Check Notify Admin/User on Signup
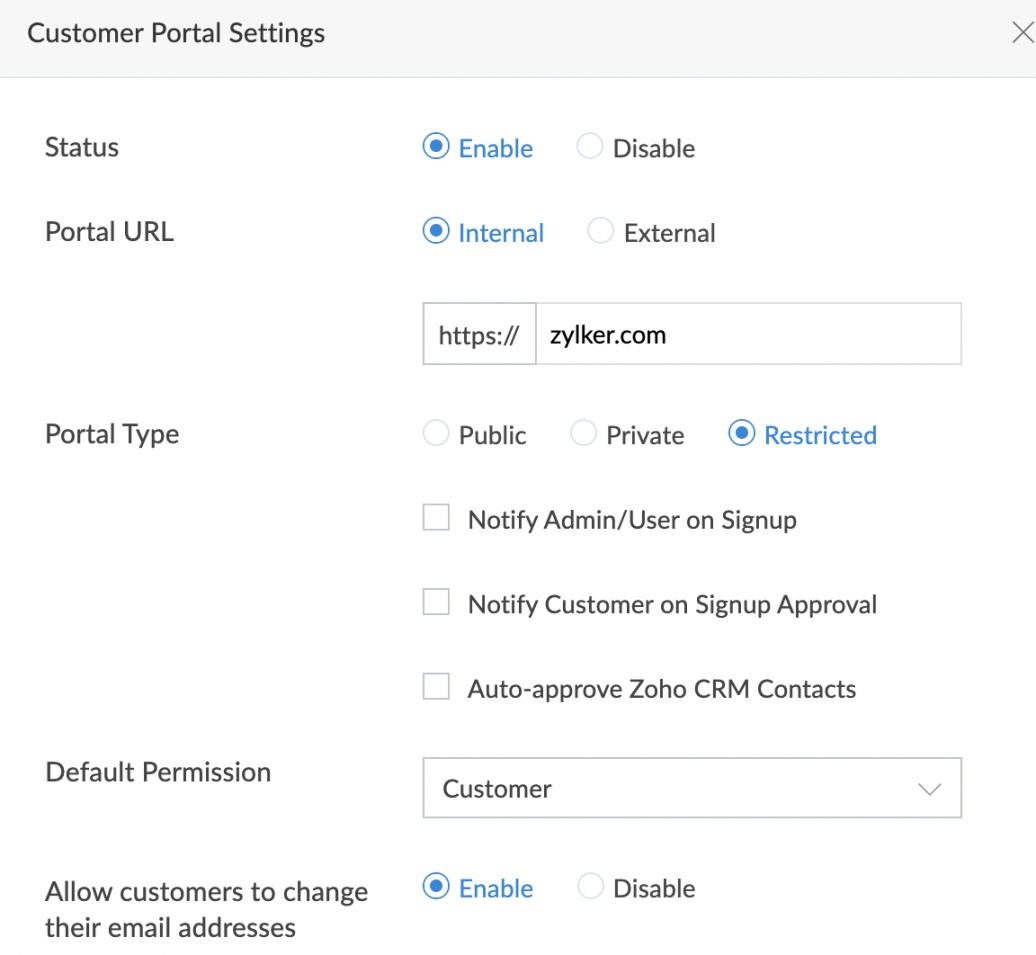Screen dimensions: 1036x955 435,517
